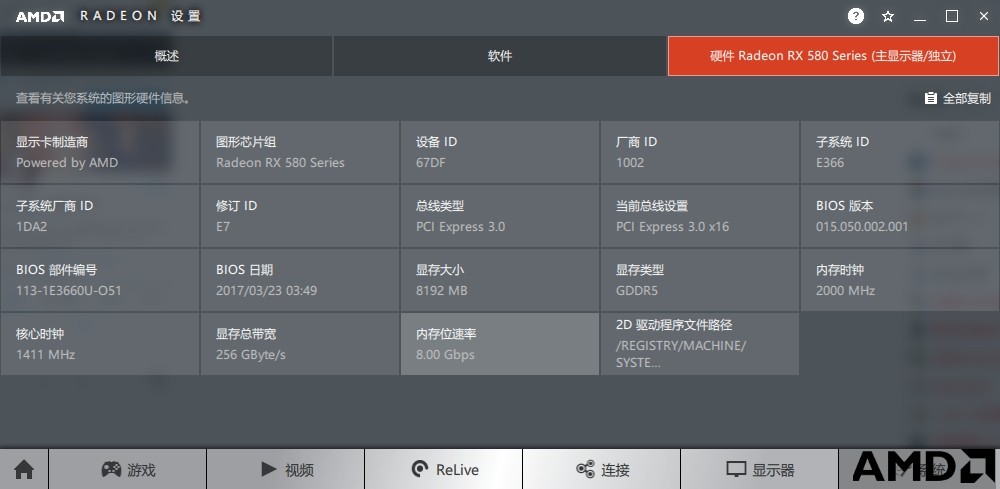This screenshot has width=1000, height=489.
Task: Click the favorites star icon
Action: point(888,17)
